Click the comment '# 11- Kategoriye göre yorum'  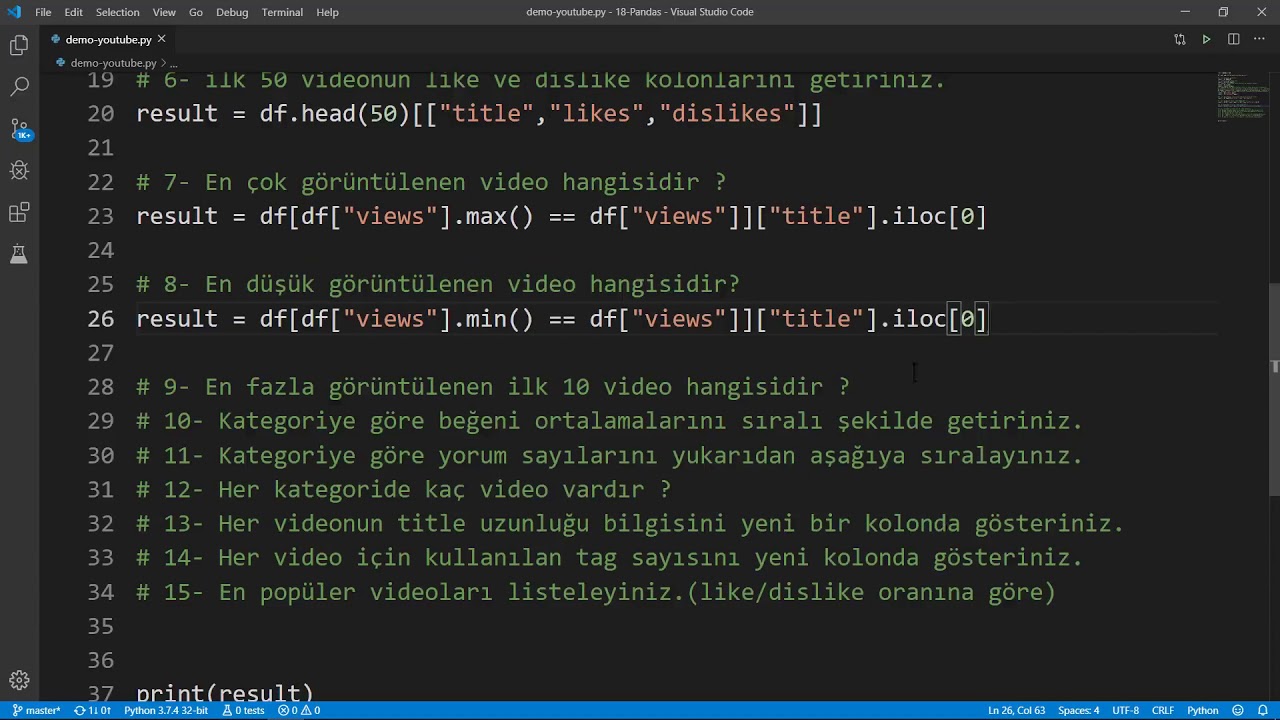[x=609, y=455]
